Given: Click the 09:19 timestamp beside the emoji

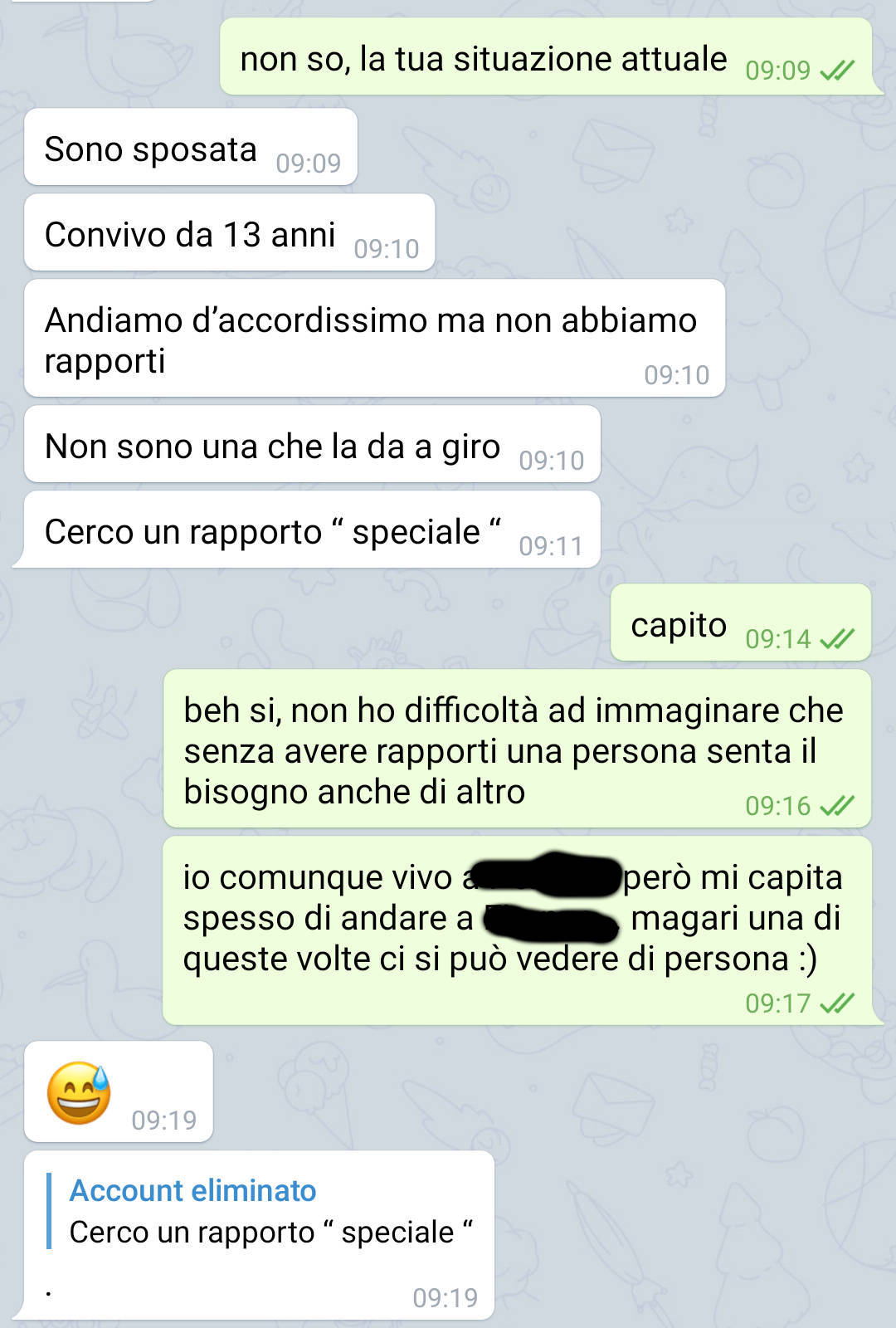Looking at the screenshot, I should point(163,1120).
